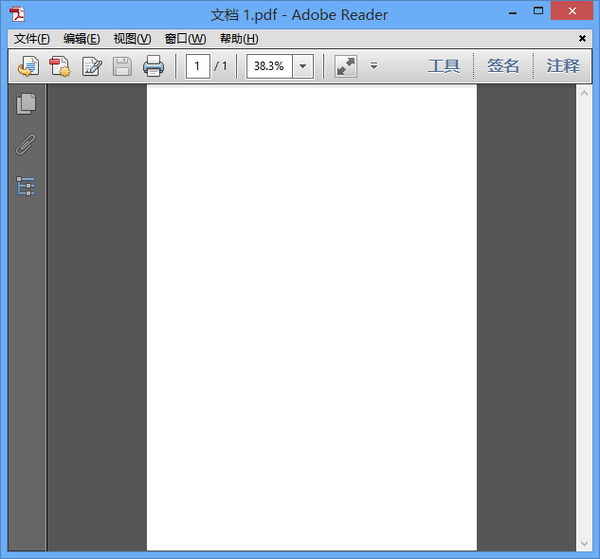
Task: Open the 文件(F) menu
Action: (32, 39)
